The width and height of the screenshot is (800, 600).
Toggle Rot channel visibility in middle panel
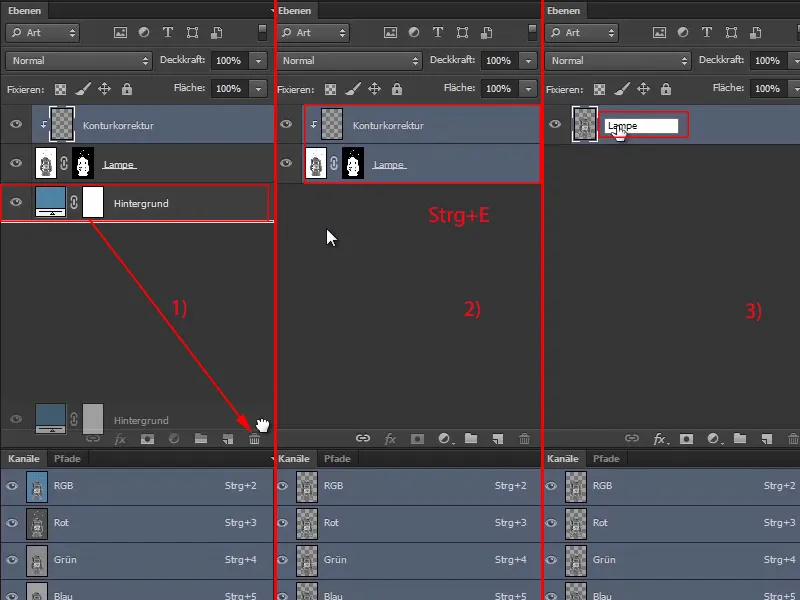tap(282, 523)
